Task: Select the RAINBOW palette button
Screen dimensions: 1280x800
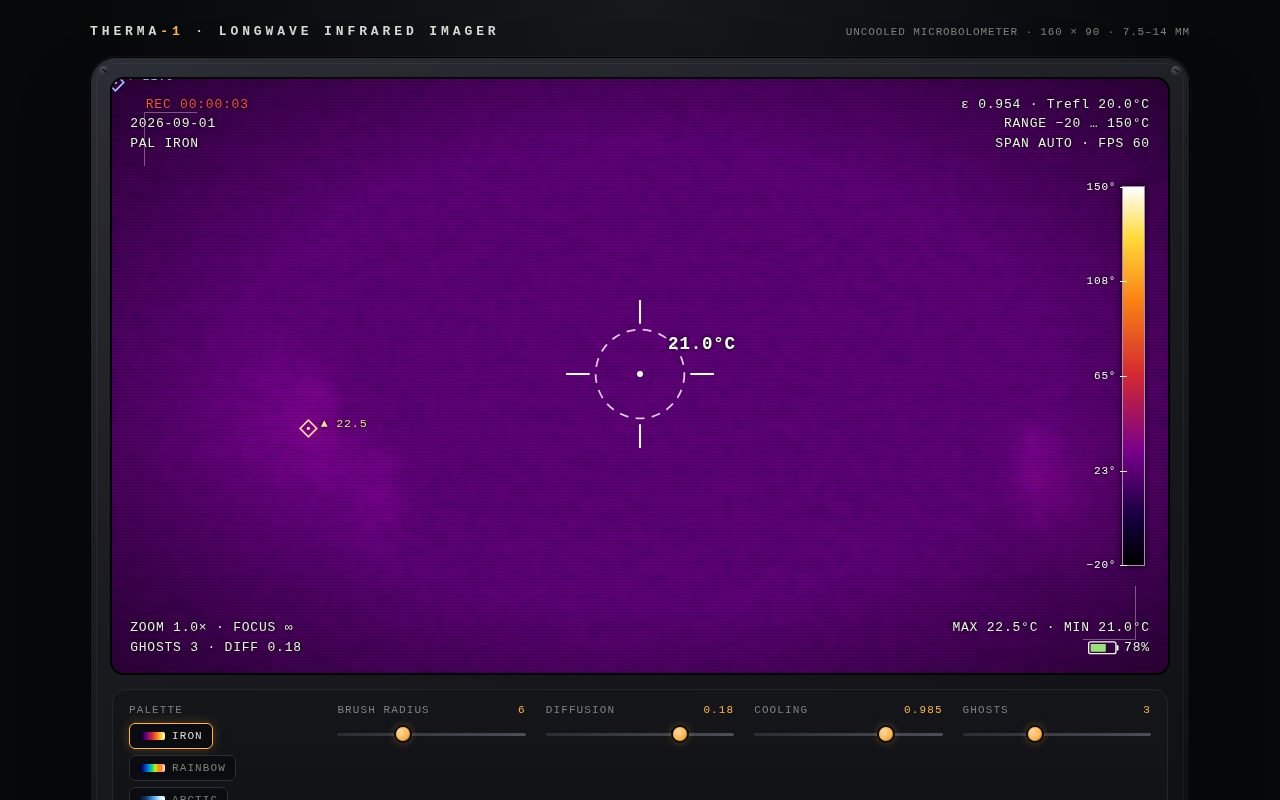Action: coord(183,768)
